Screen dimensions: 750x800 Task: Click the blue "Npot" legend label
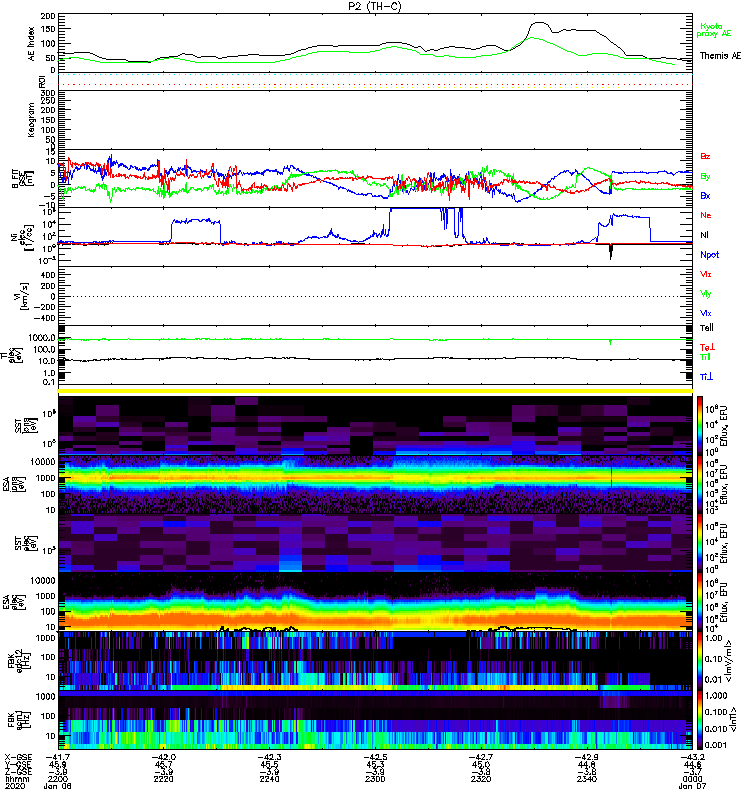[x=709, y=255]
